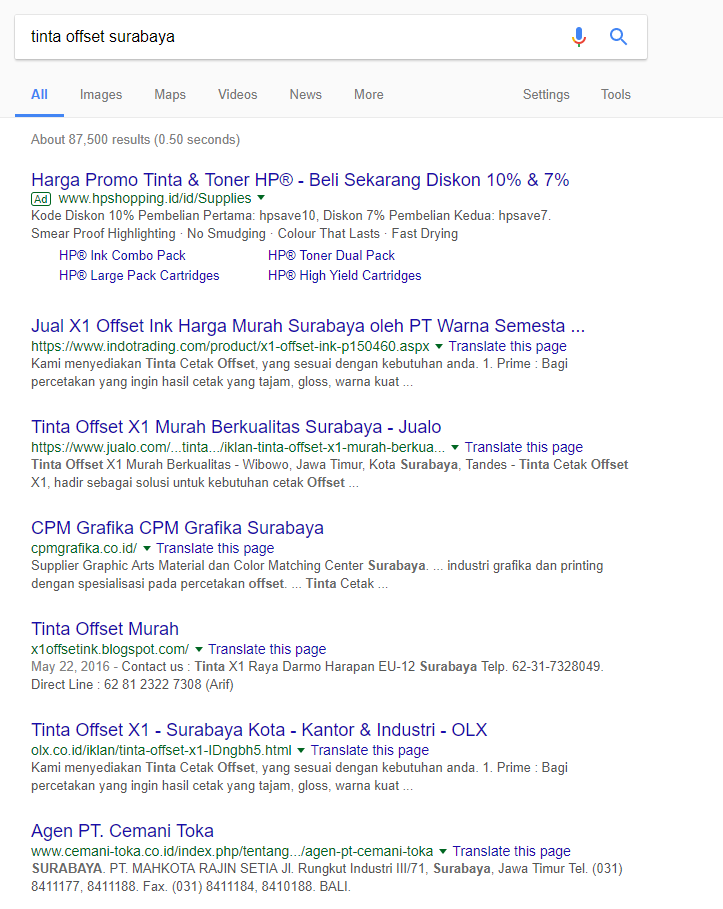This screenshot has height=909, width=723.
Task: Open the Jual X1 Offset Ink result
Action: point(308,326)
